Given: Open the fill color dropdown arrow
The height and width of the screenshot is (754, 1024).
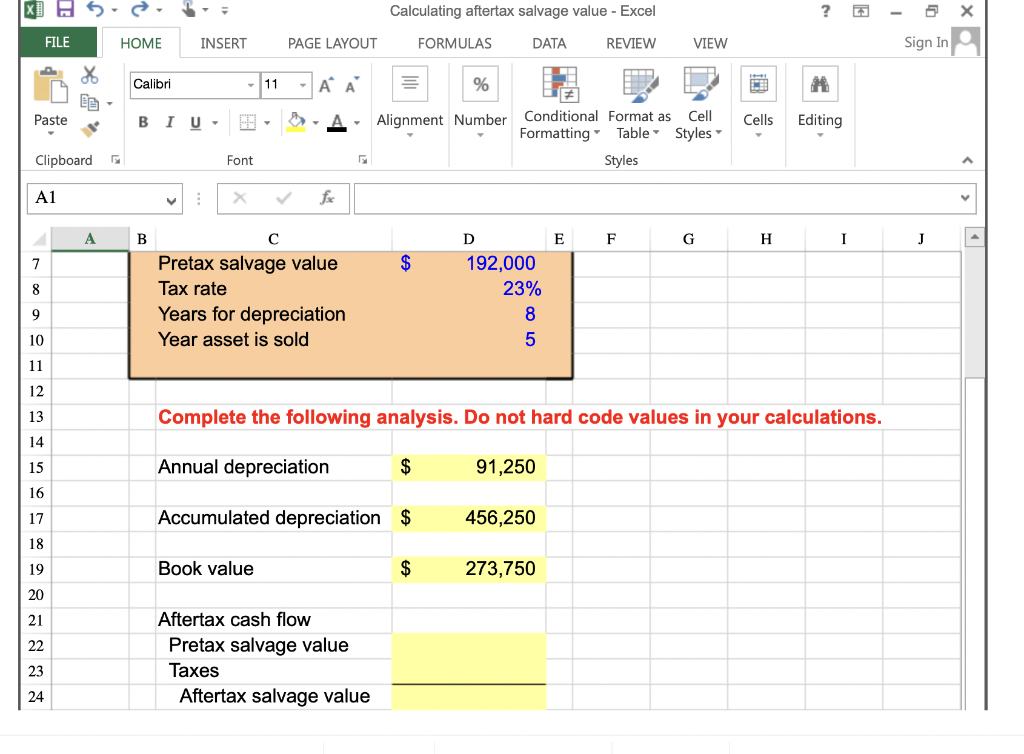Looking at the screenshot, I should 315,123.
